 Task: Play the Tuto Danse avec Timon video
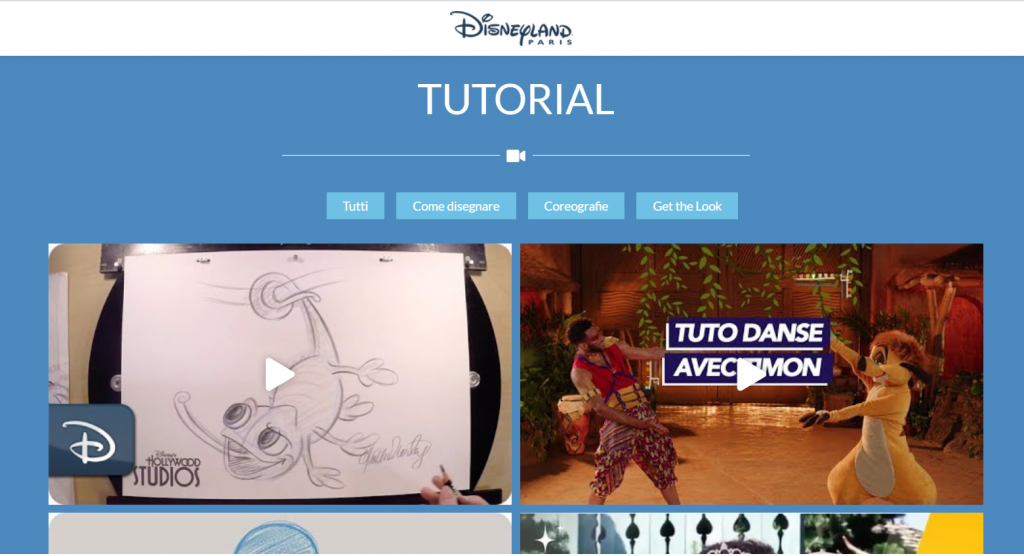750,374
